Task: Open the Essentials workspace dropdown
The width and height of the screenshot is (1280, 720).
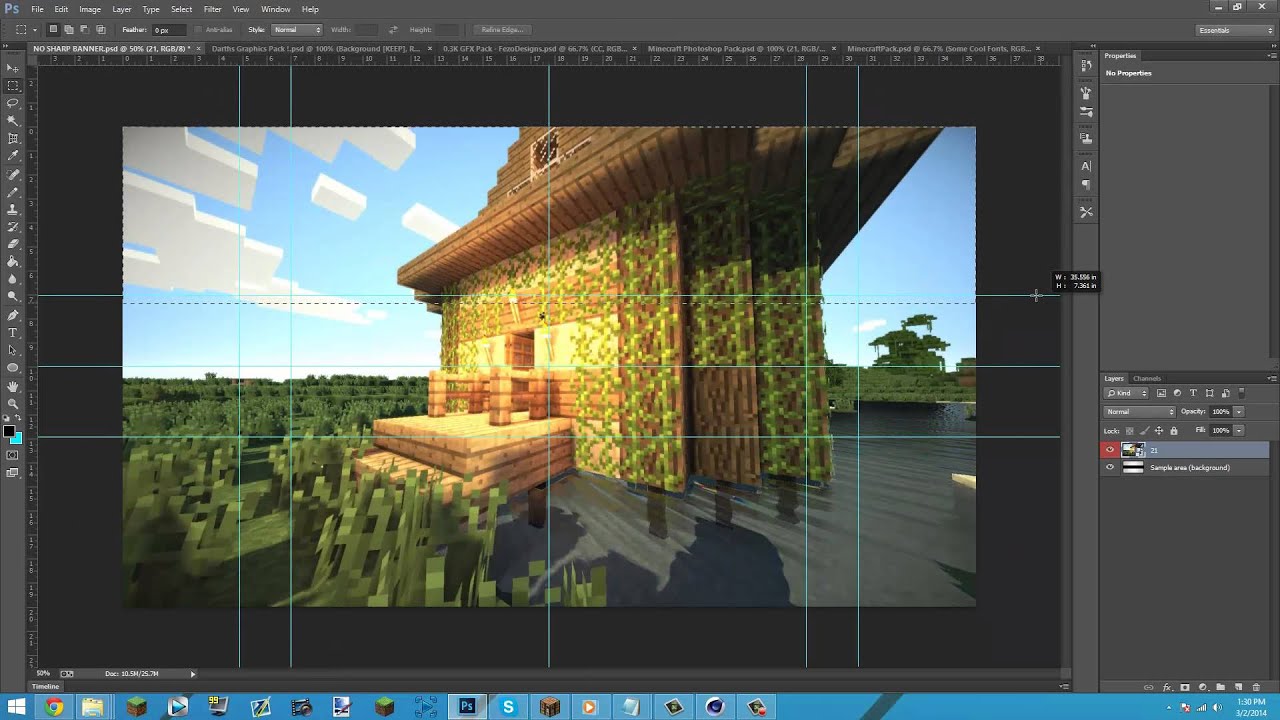Action: click(x=1235, y=30)
